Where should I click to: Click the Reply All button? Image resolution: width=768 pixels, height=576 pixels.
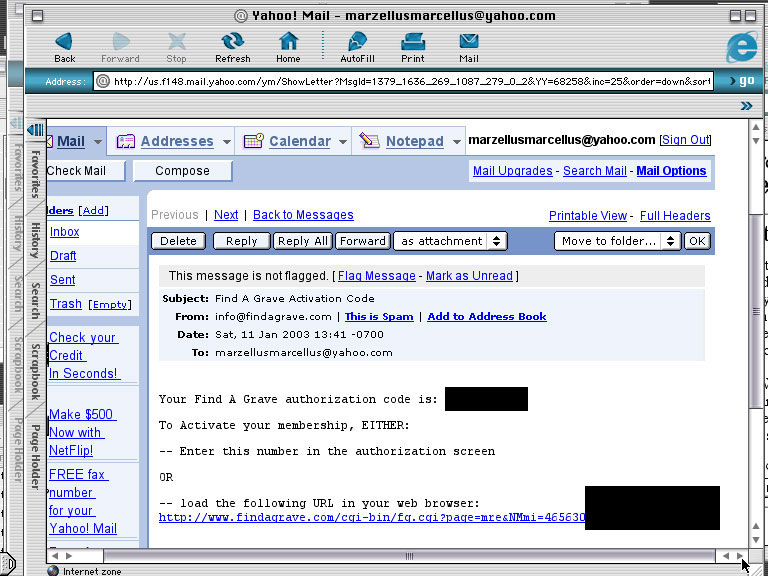pos(302,241)
